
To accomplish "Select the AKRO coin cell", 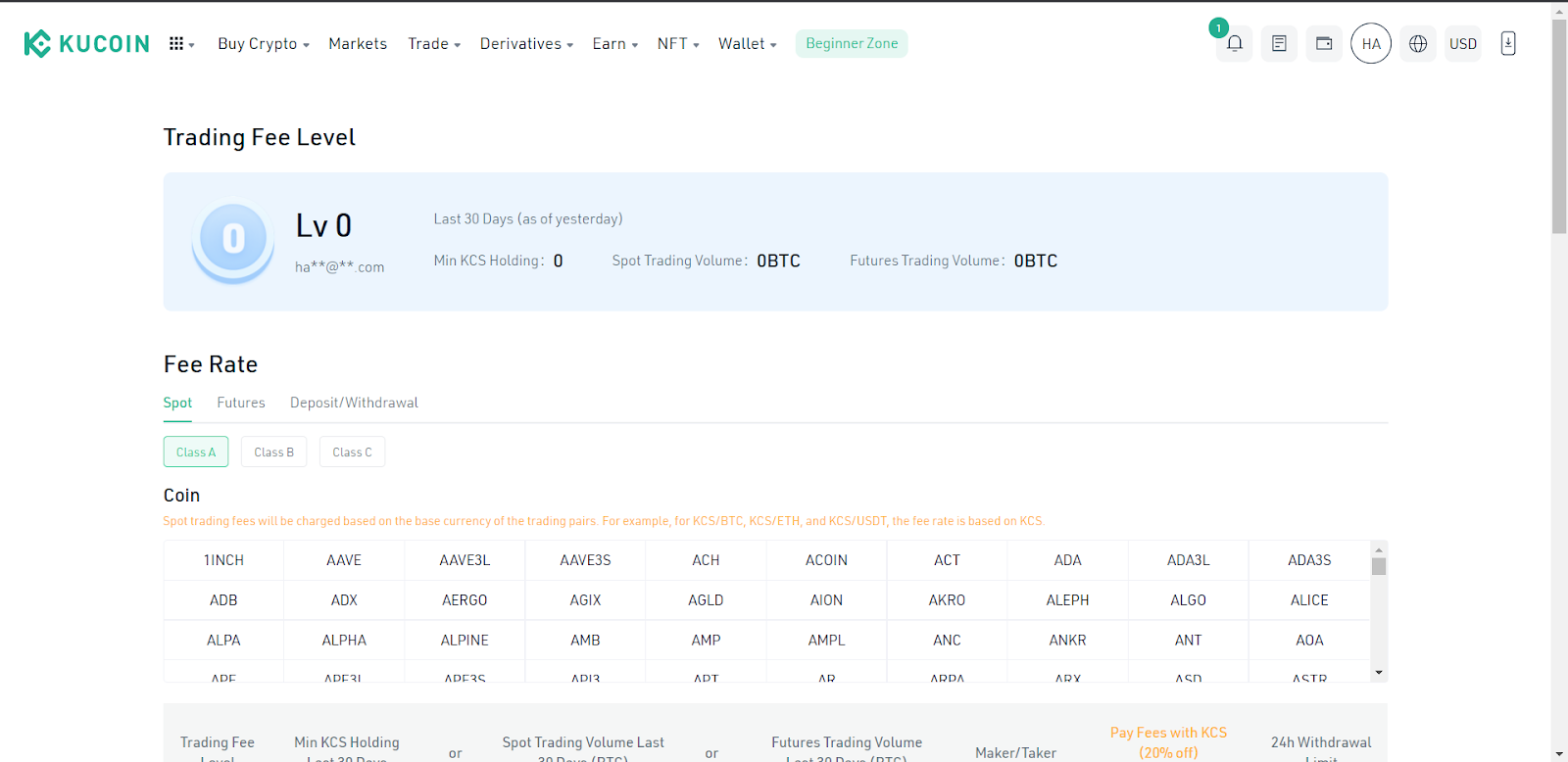I will pos(947,600).
